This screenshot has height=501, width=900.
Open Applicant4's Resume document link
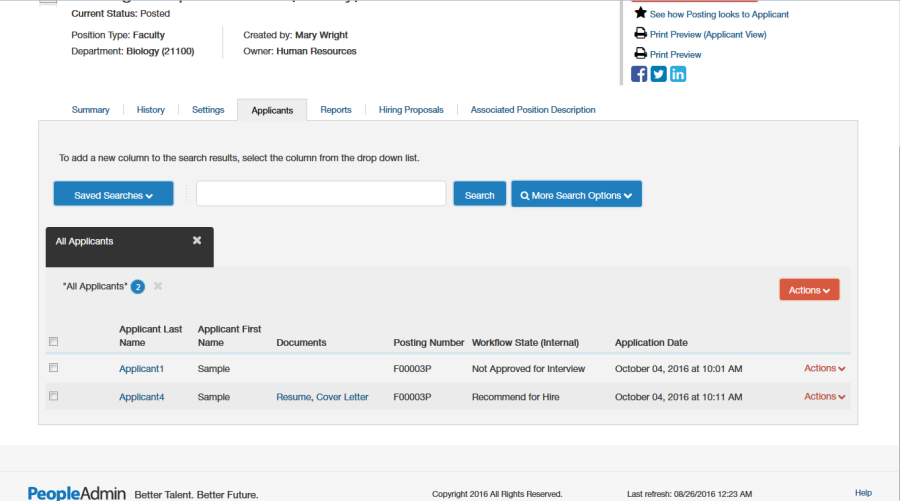coord(293,397)
